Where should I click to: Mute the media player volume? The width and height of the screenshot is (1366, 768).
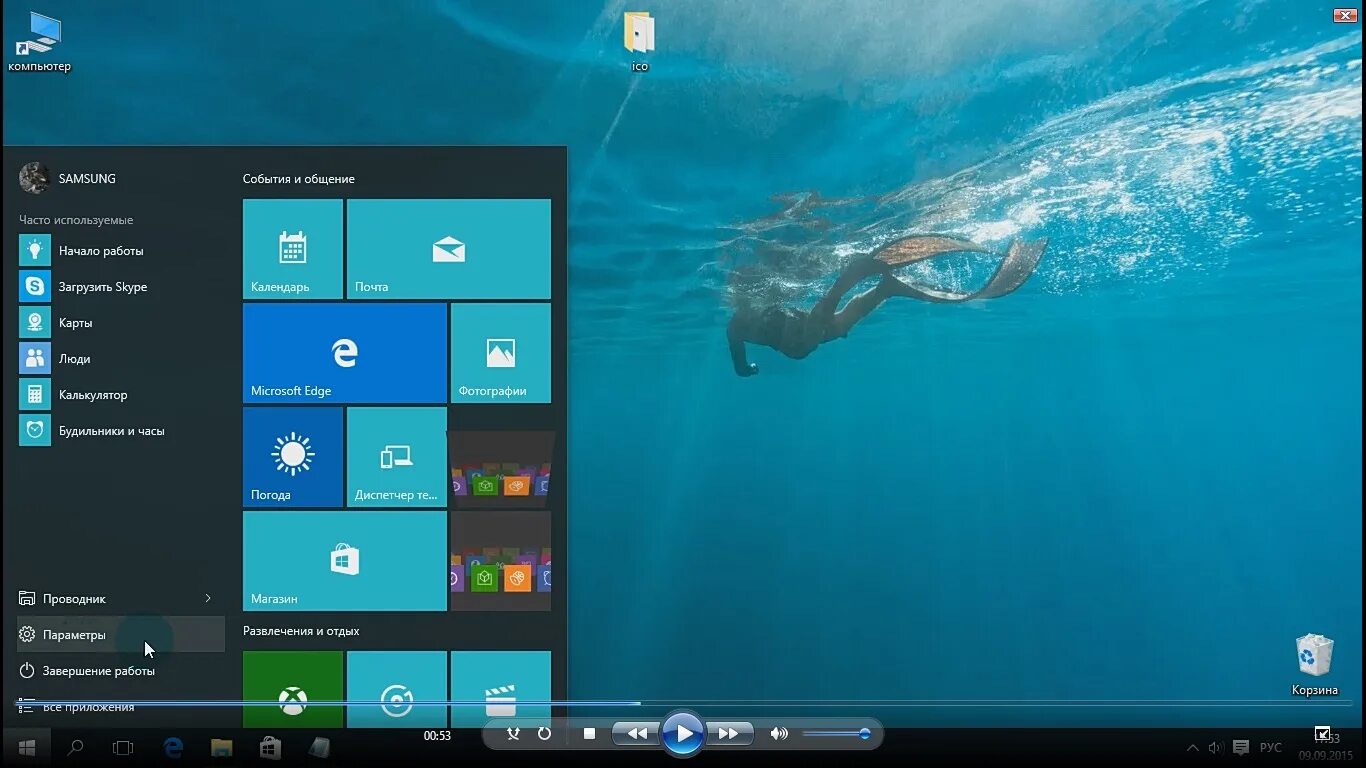pos(779,734)
